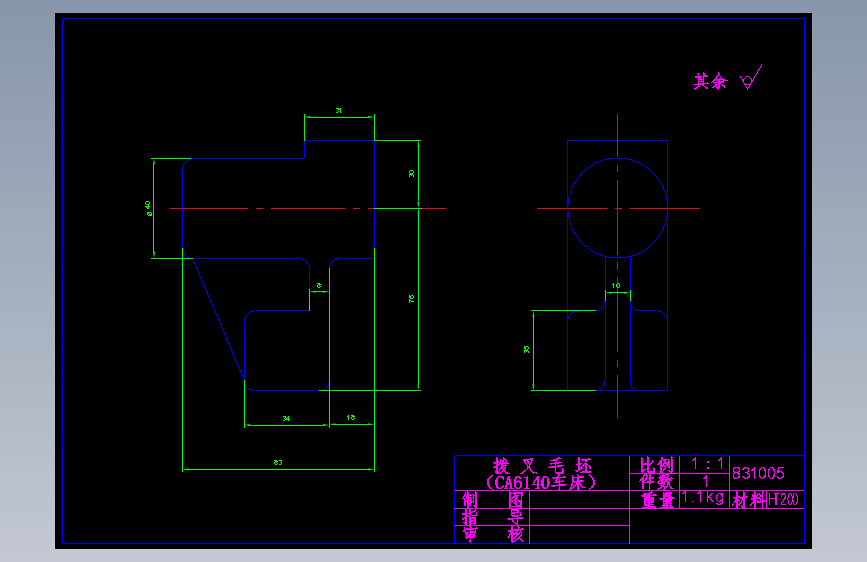Screen dimensions: 867x562
Task: Click the '1 : 1' scale value
Action: pos(707,464)
